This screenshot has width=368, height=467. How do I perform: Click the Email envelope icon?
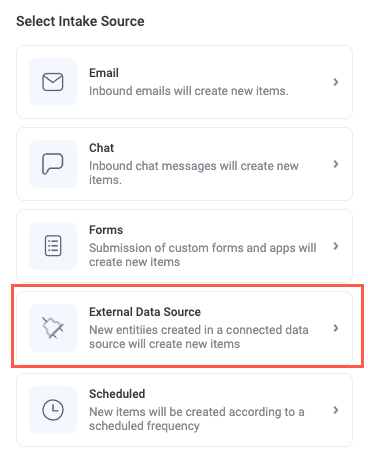click(53, 82)
